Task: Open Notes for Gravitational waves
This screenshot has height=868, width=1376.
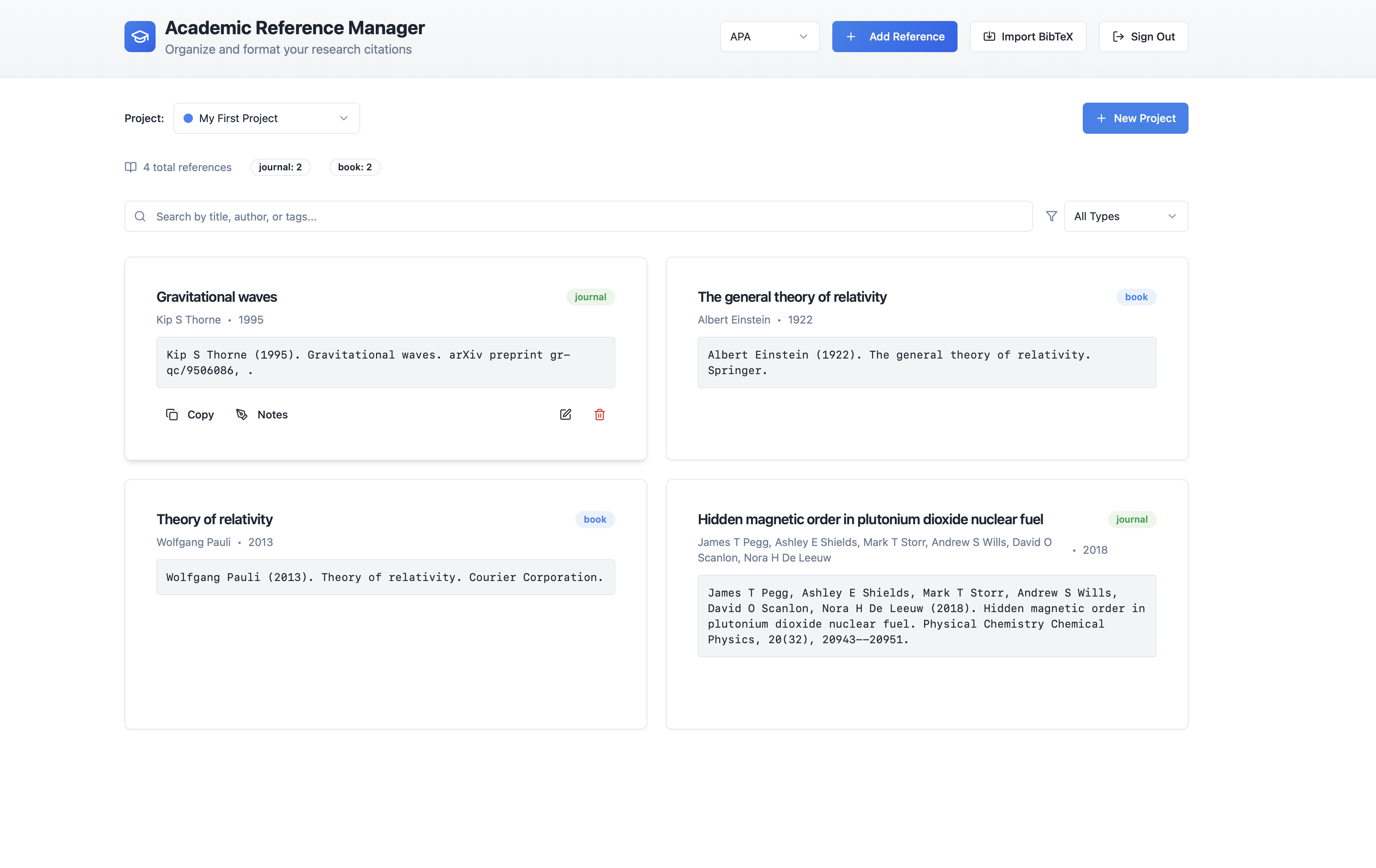Action: tap(262, 414)
